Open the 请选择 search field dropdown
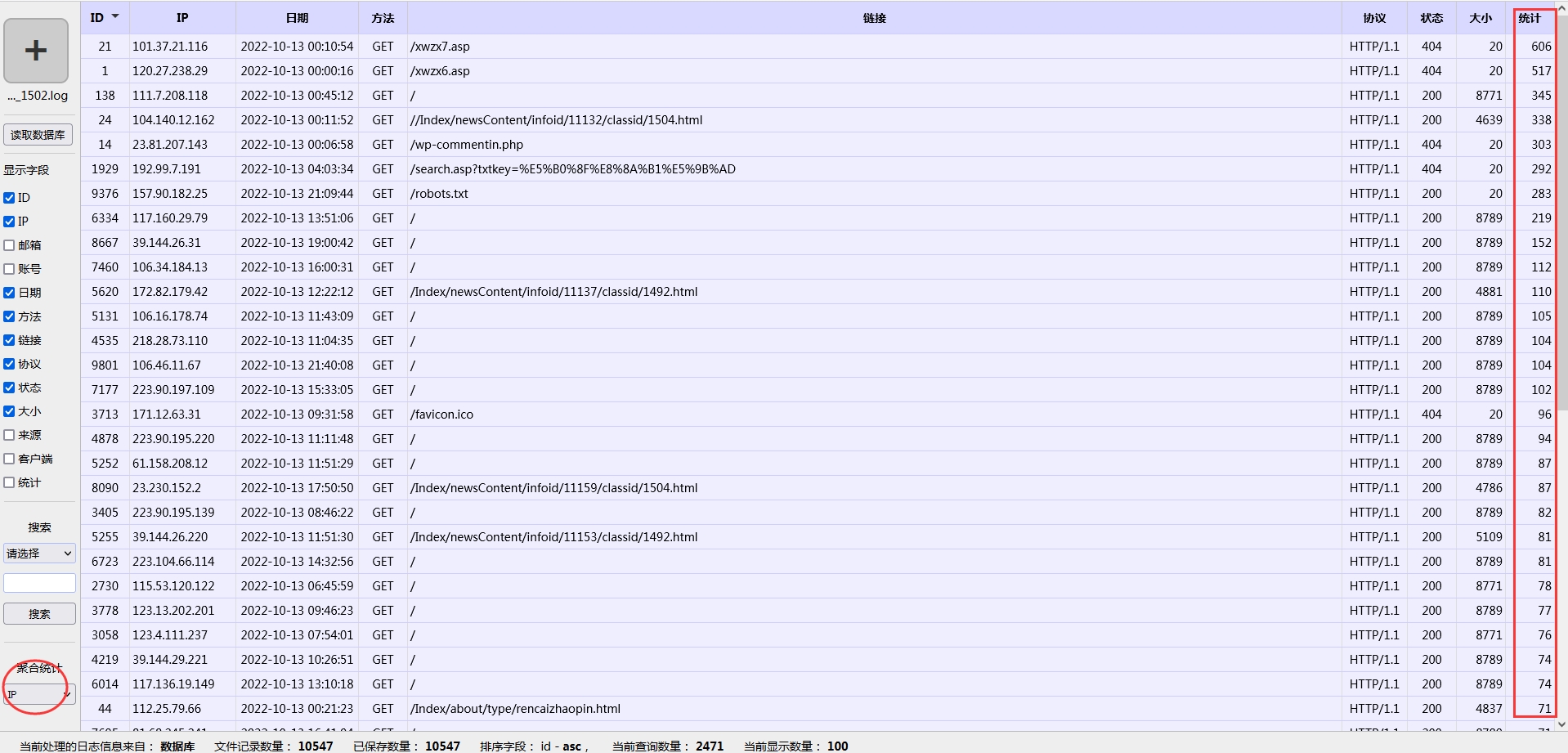This screenshot has height=753, width=1568. pos(39,554)
